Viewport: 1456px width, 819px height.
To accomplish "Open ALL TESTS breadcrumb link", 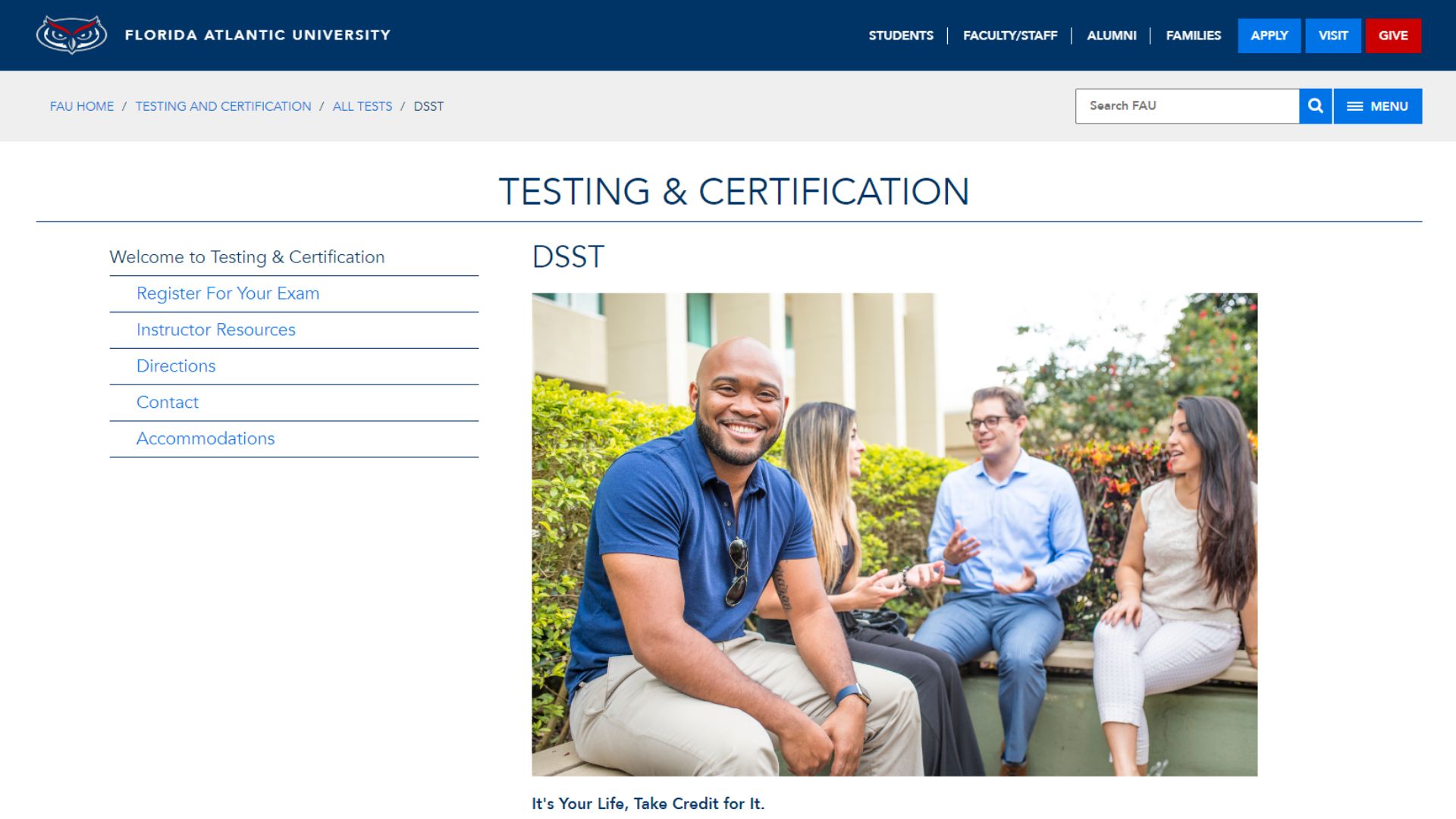I will point(362,106).
